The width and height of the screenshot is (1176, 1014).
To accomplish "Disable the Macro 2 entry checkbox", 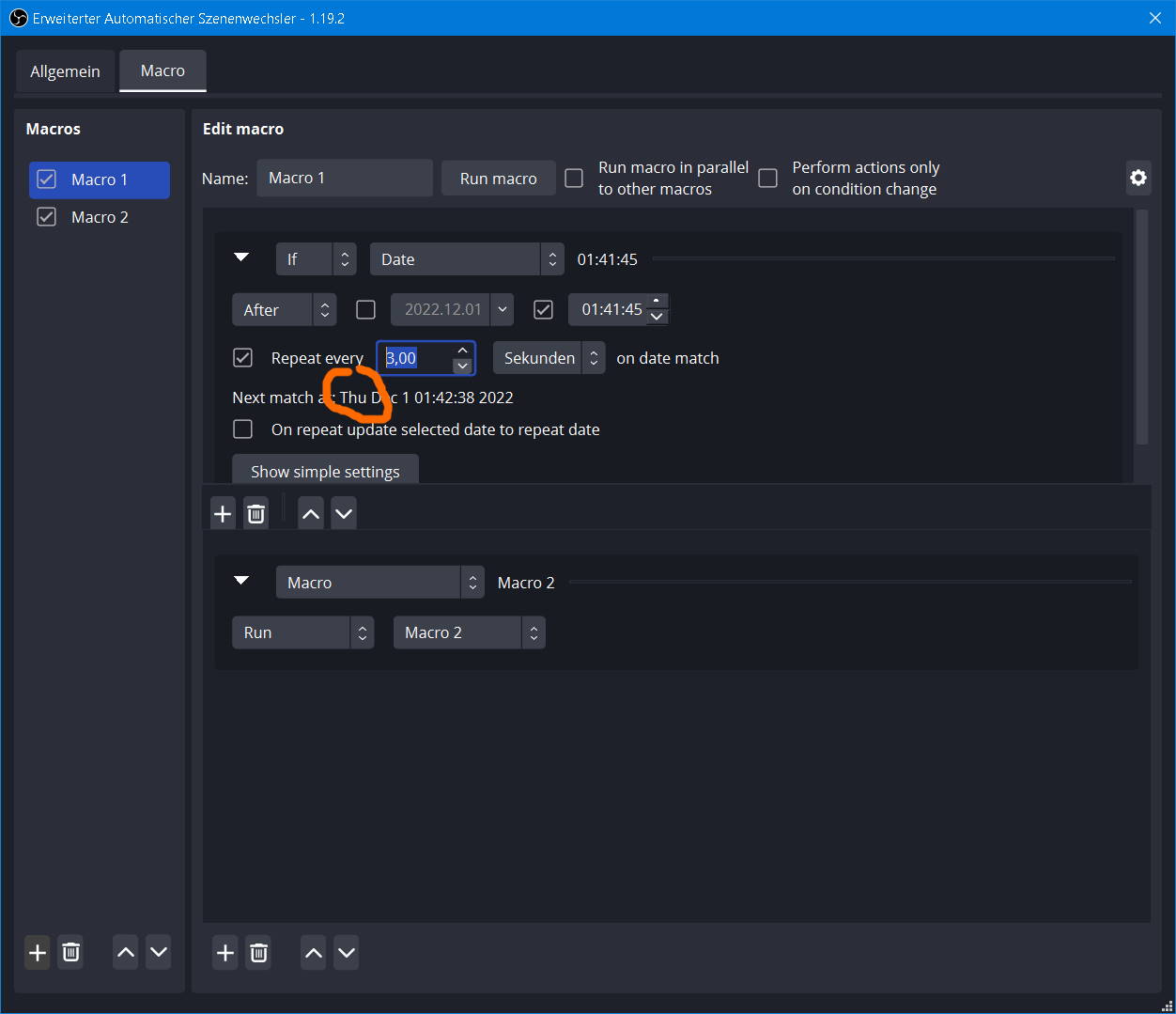I will click(x=47, y=216).
